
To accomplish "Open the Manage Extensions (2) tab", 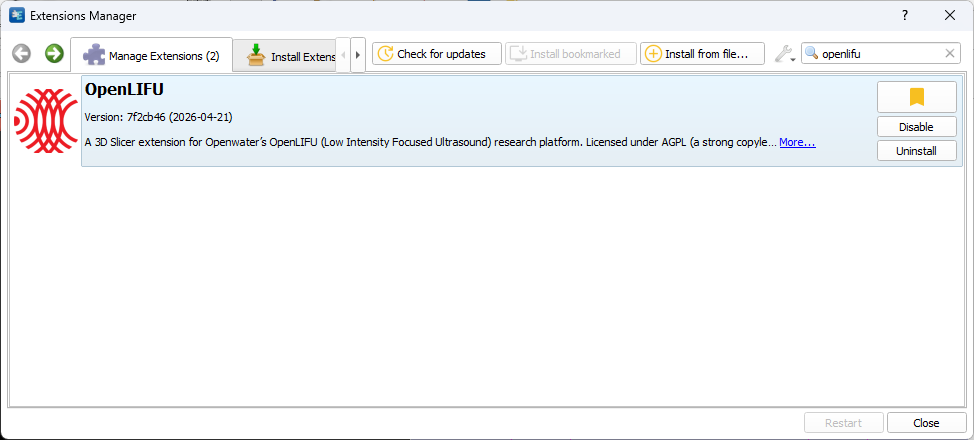I will click(152, 55).
